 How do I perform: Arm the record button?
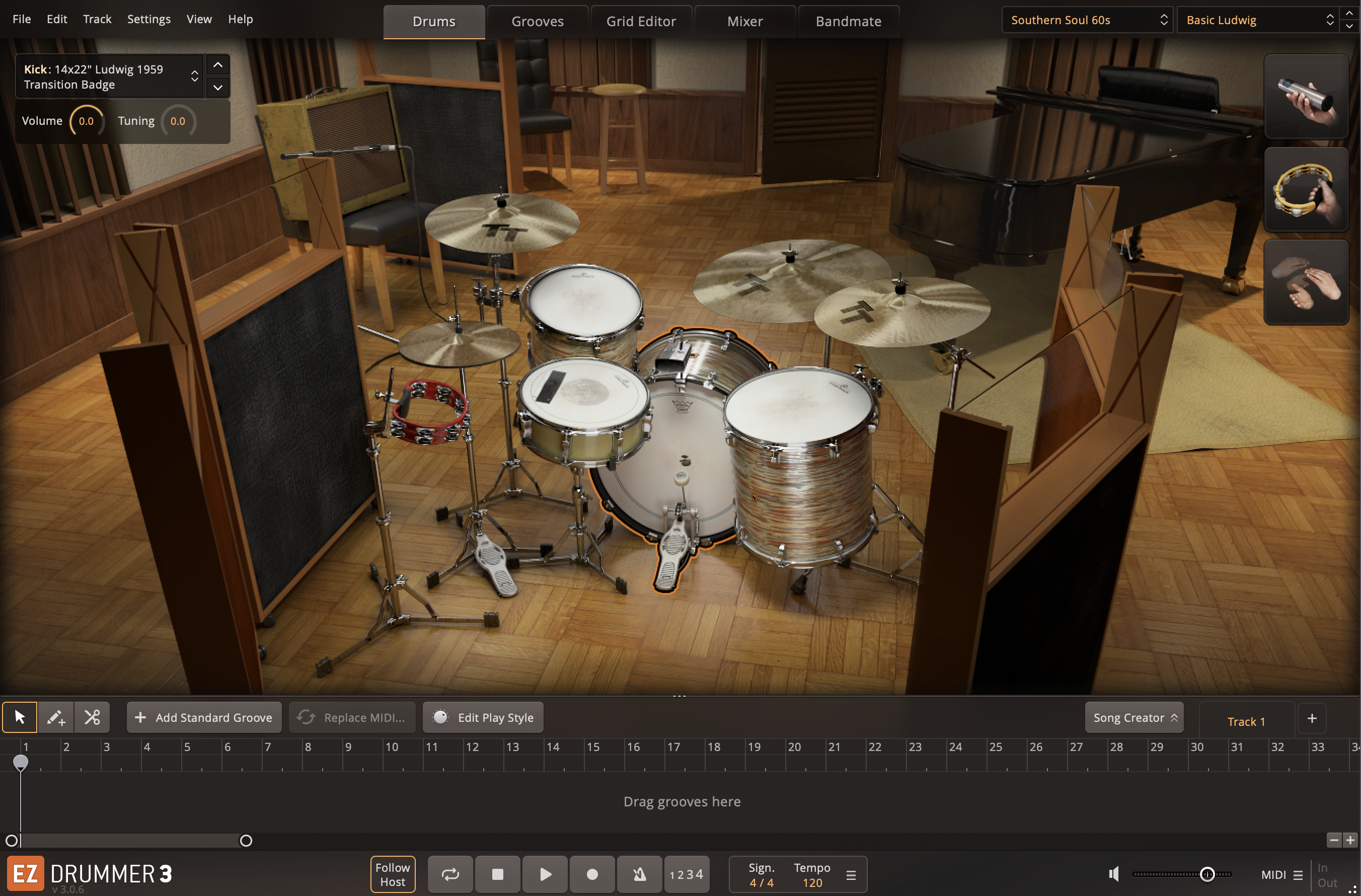[x=592, y=874]
